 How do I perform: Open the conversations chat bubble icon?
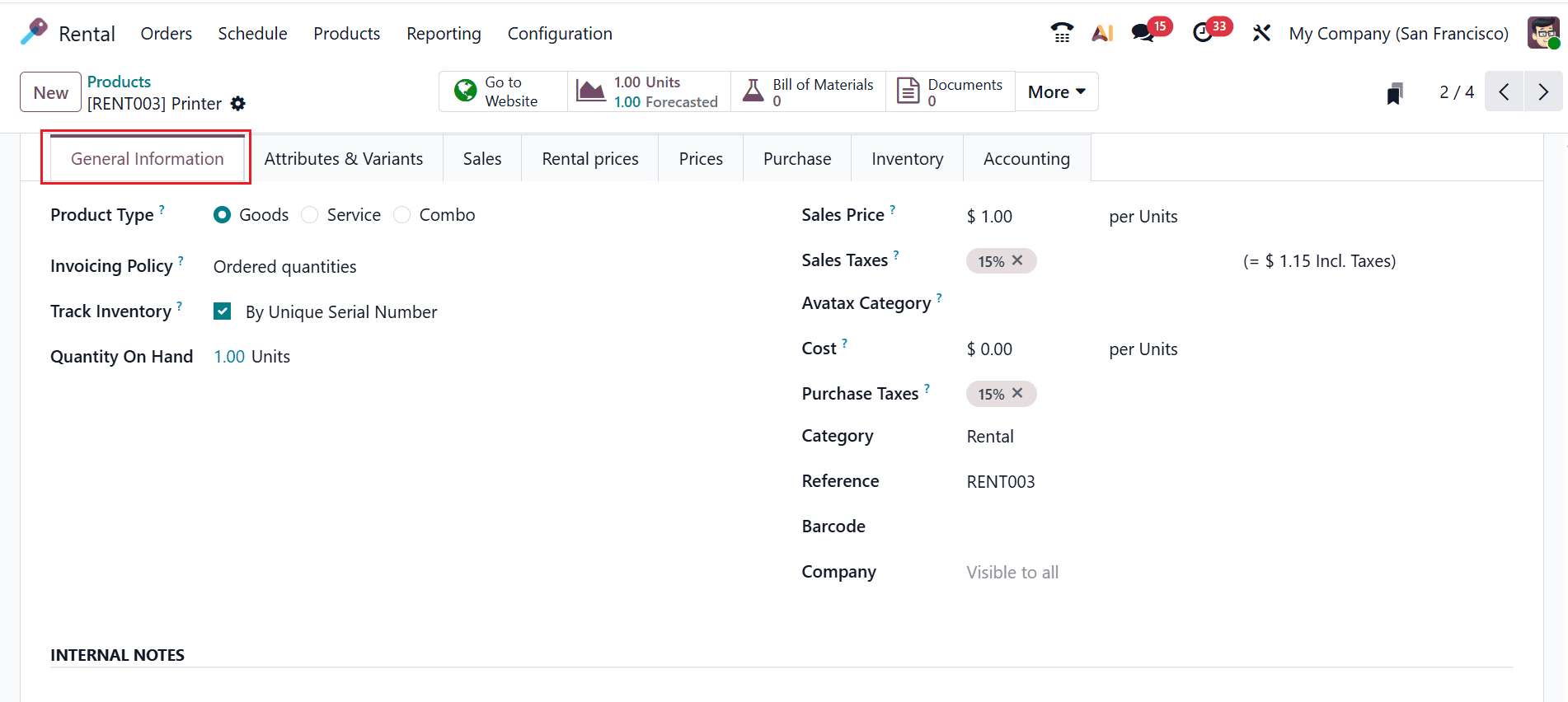click(x=1143, y=33)
